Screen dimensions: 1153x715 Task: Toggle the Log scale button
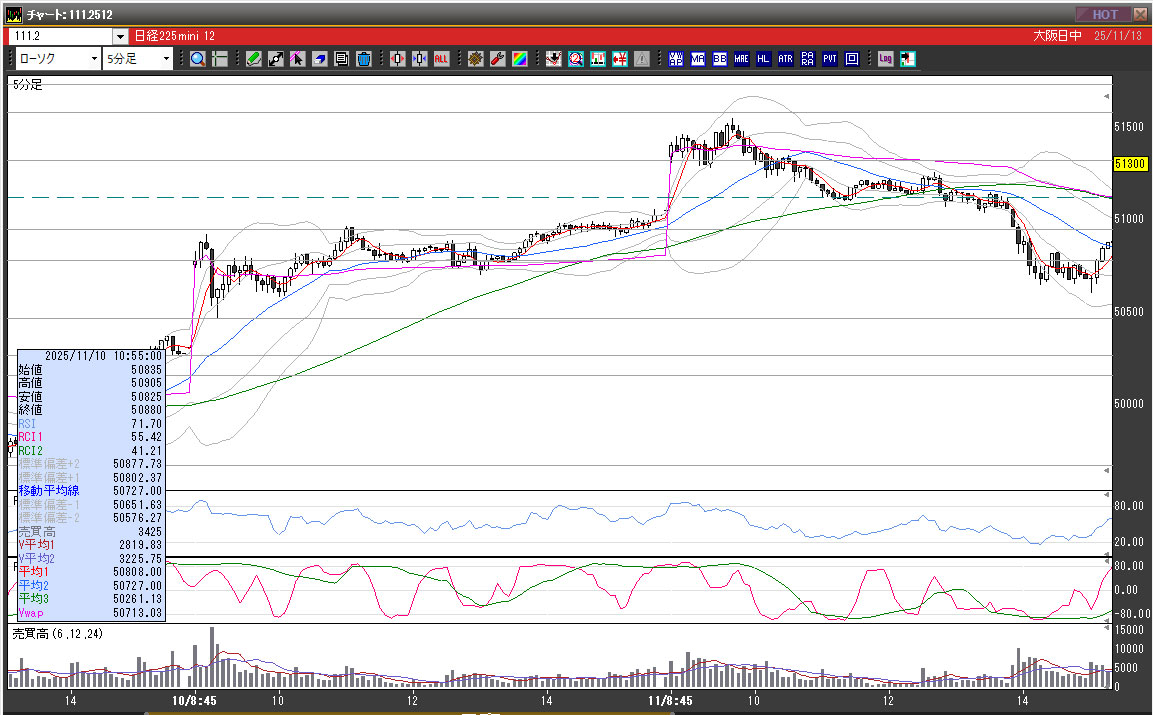point(885,59)
